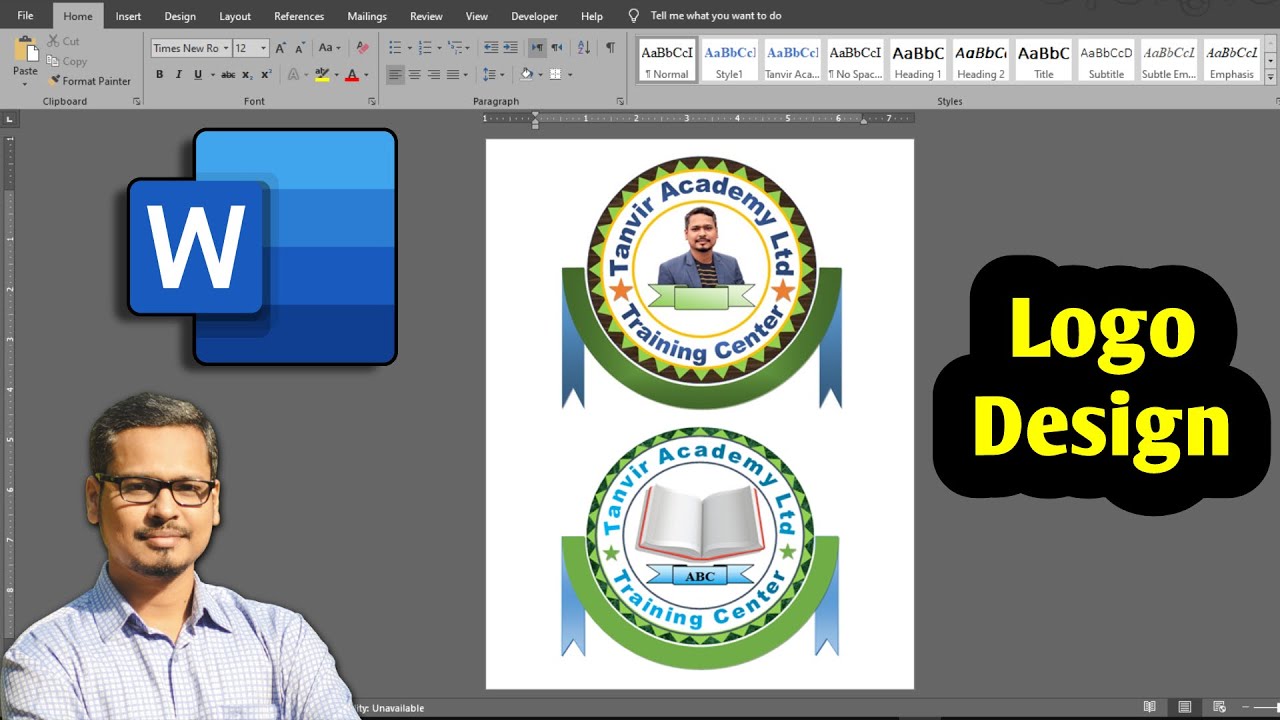Open Font dialog launcher

pyautogui.click(x=372, y=101)
